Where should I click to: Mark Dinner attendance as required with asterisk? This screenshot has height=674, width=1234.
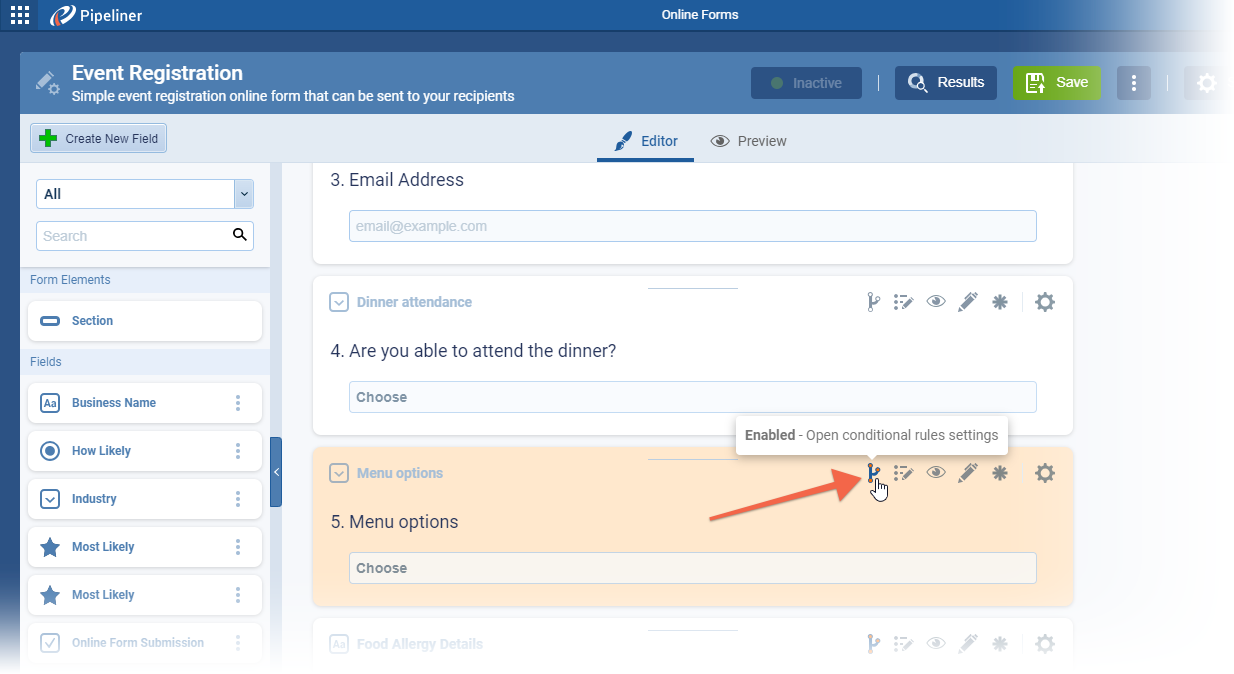[999, 302]
